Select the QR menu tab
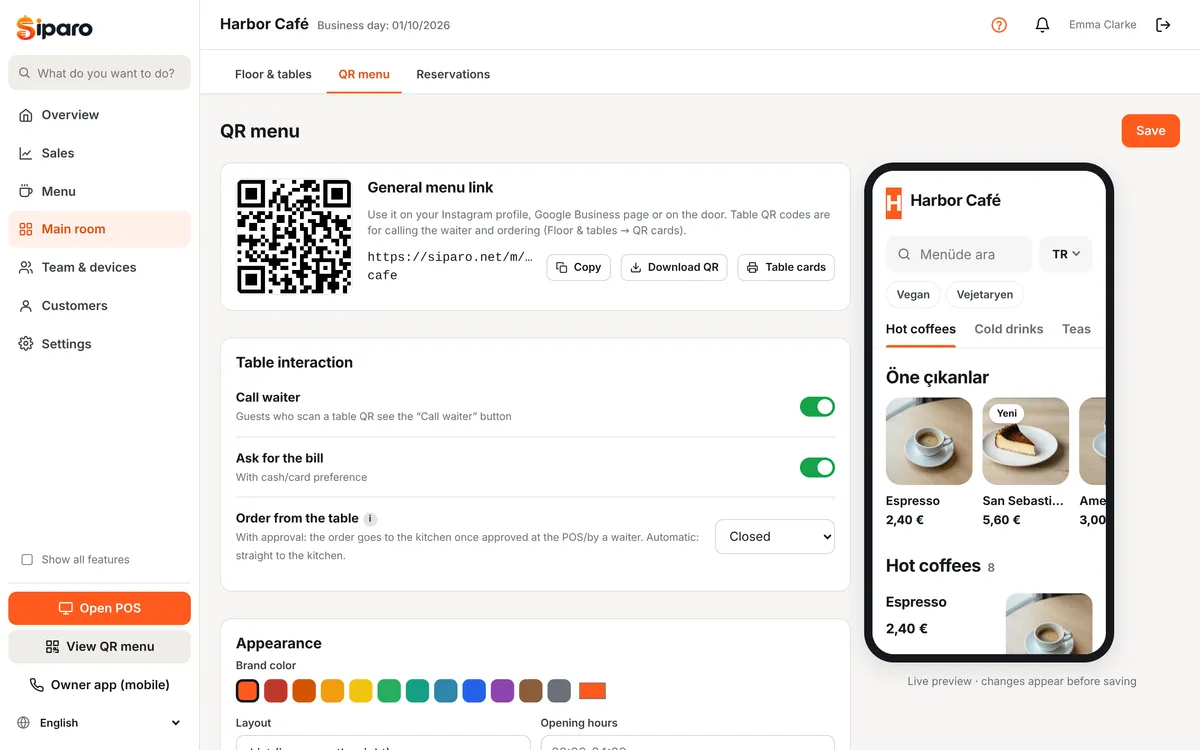 point(364,74)
